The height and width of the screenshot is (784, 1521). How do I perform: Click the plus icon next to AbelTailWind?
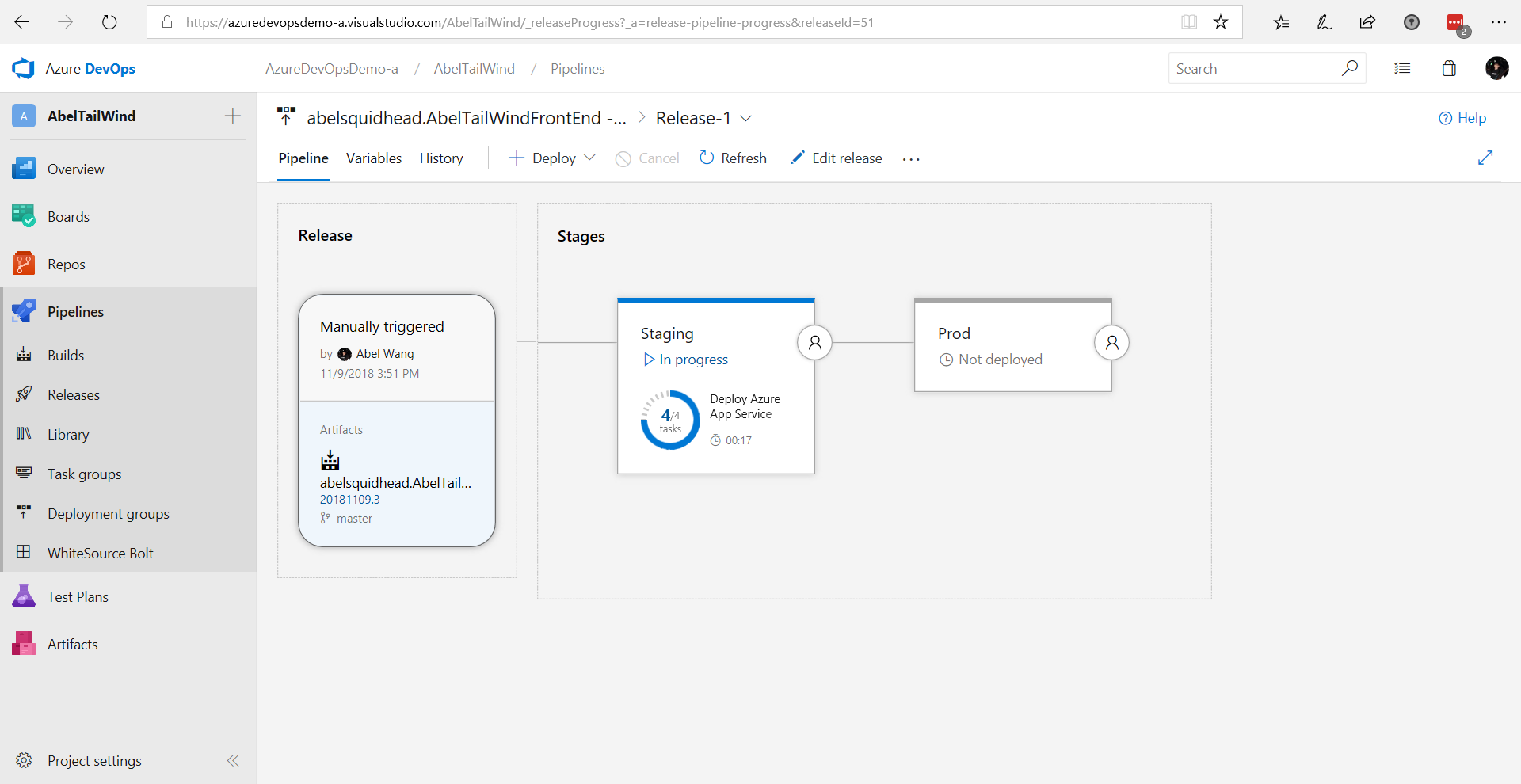coord(232,116)
